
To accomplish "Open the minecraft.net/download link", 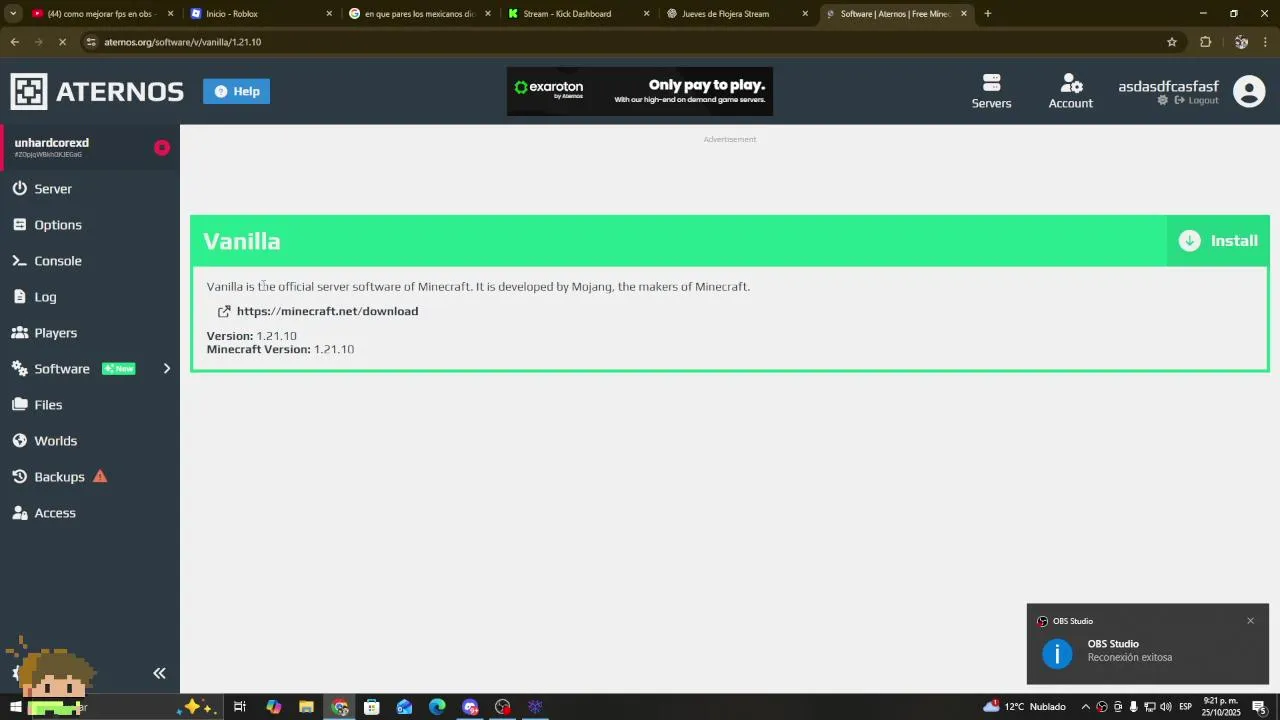I will tap(327, 311).
